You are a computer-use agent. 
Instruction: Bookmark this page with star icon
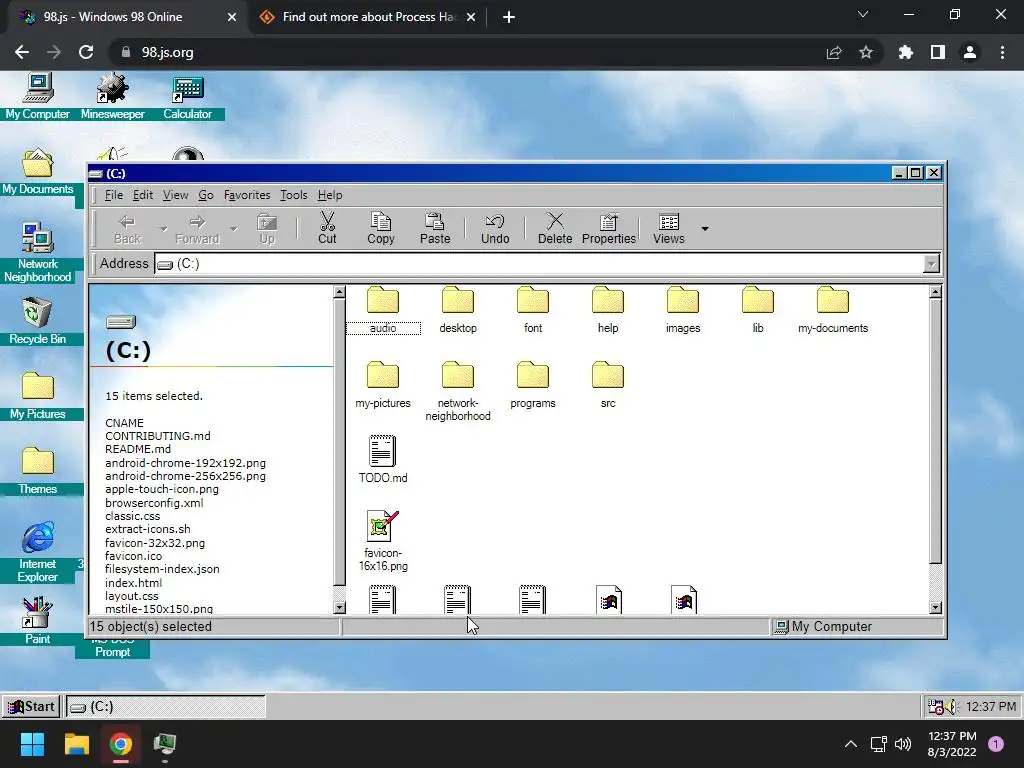[866, 52]
